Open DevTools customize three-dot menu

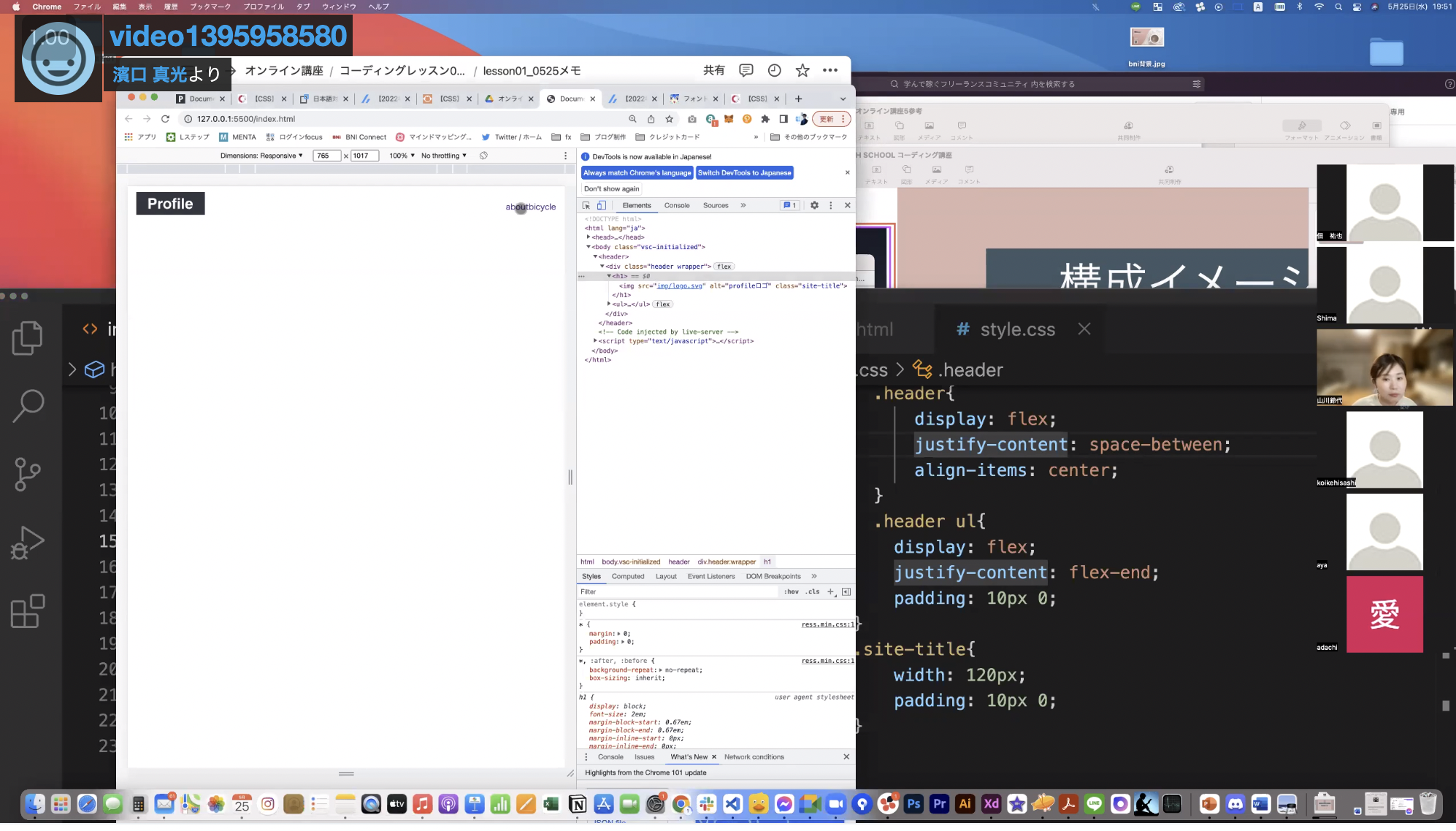[830, 205]
